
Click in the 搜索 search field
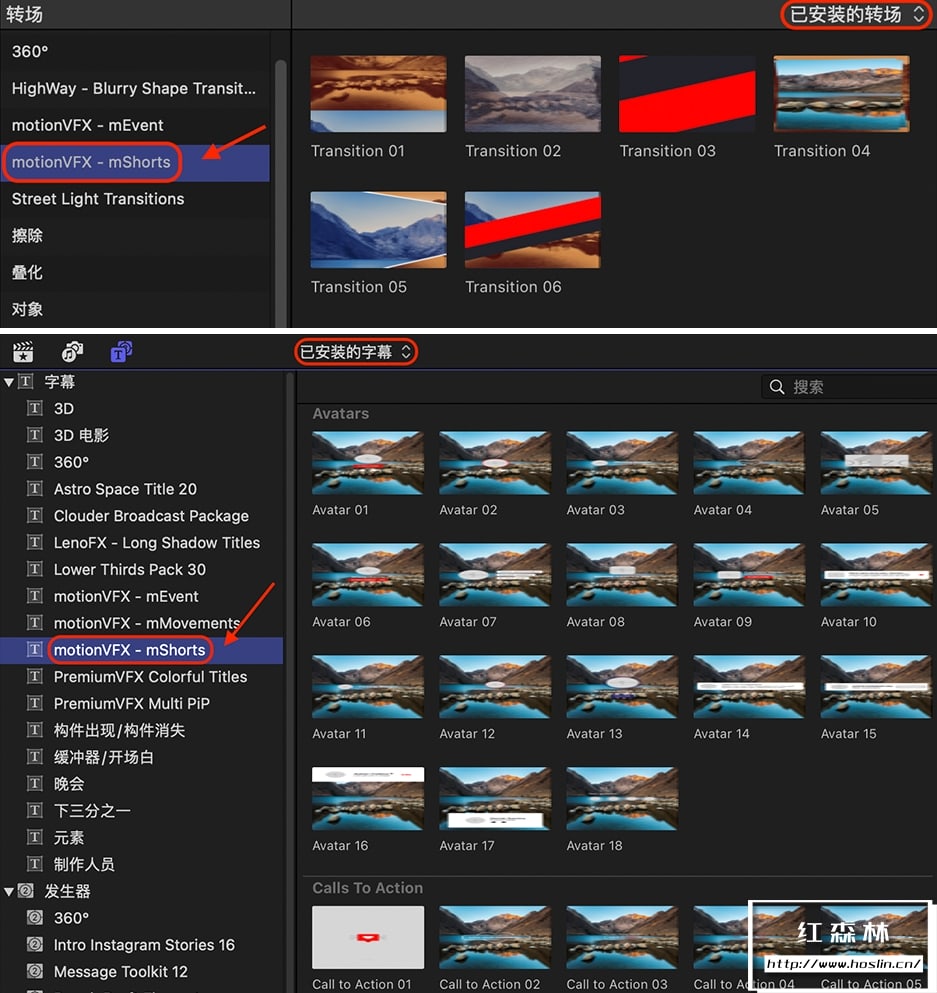[x=848, y=387]
